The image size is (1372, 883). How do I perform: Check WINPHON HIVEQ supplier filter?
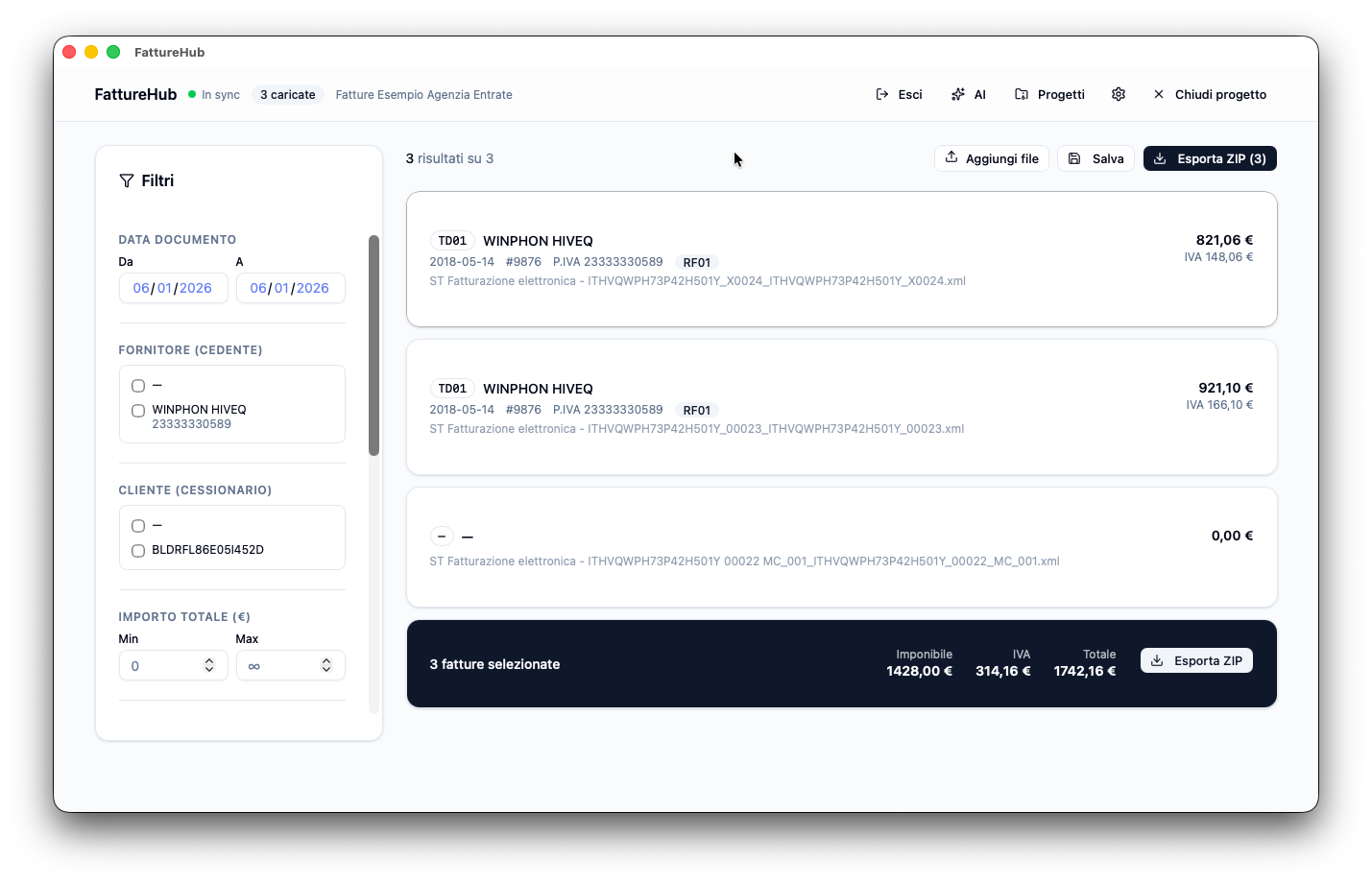[138, 411]
